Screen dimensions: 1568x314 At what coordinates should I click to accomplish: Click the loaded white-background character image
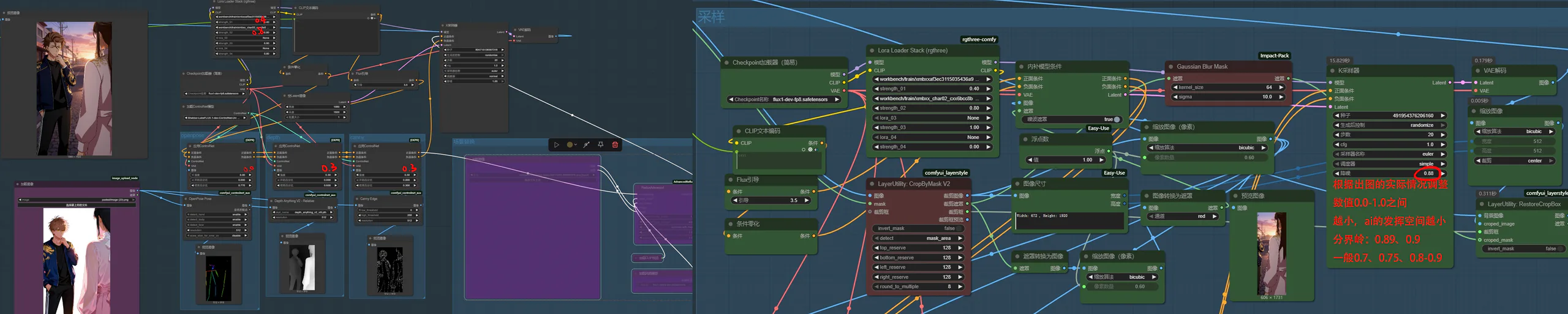click(77, 260)
